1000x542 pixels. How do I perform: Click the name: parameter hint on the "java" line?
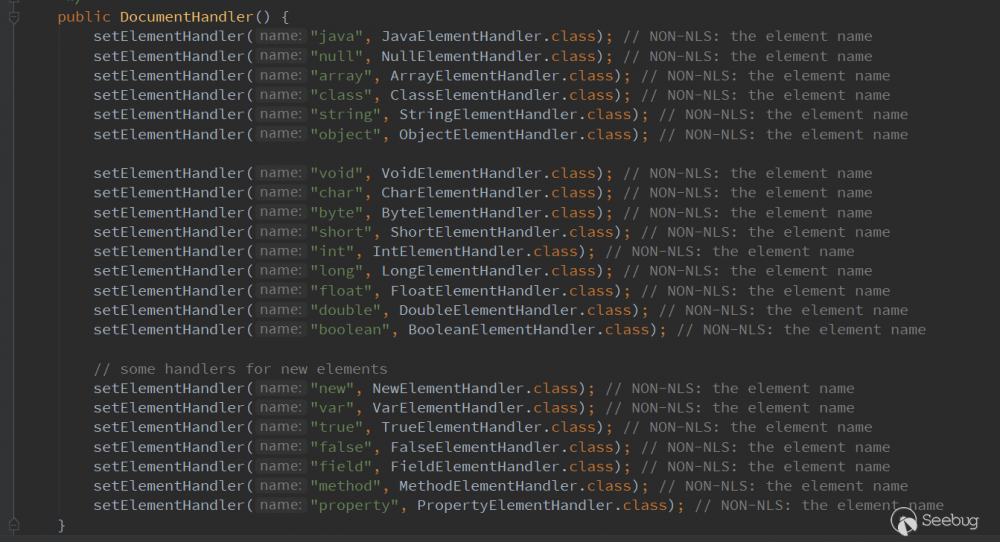tap(281, 36)
